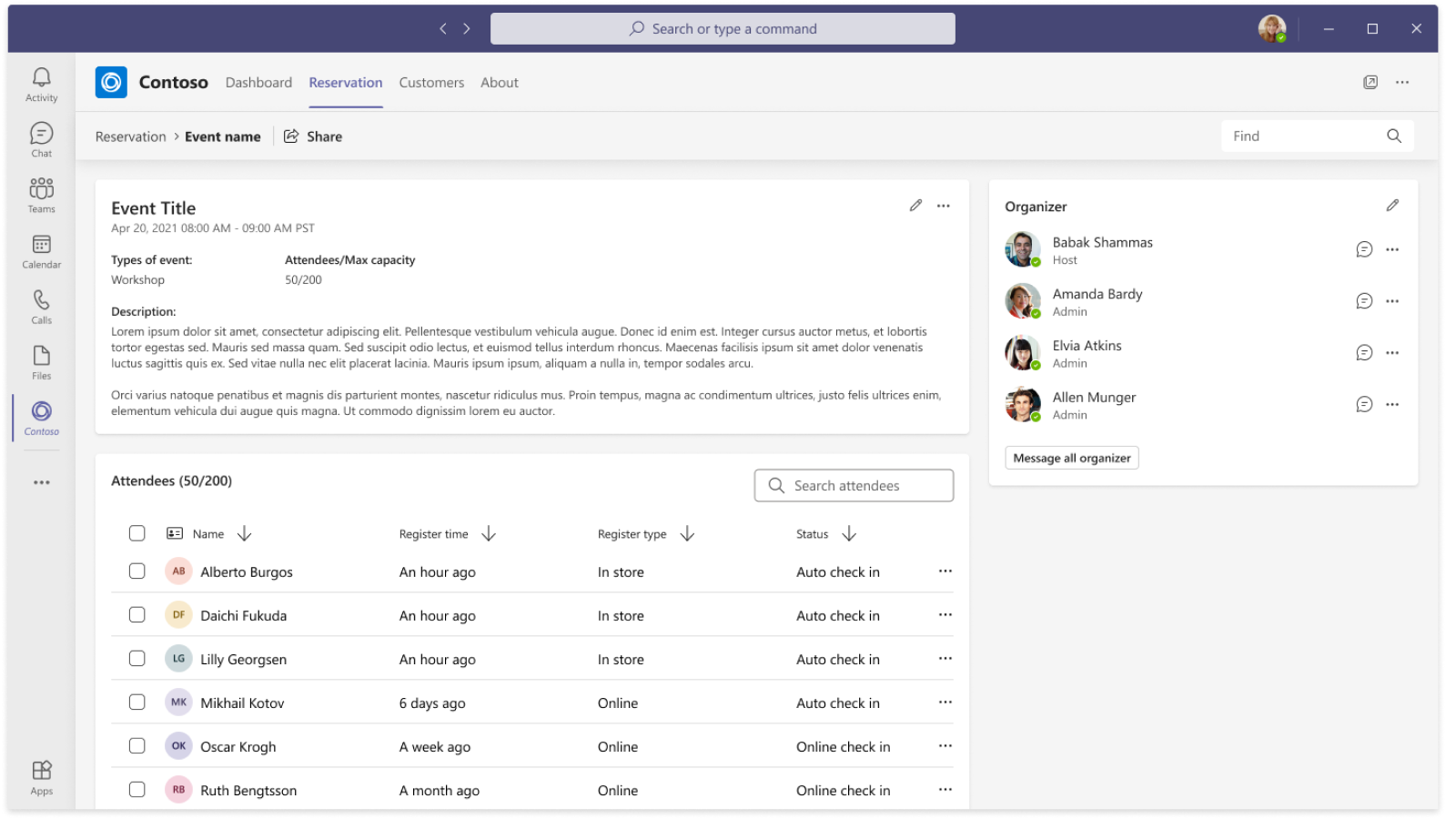Check the Lilly Georgsen row
The image size is (1456, 819).
tap(136, 659)
